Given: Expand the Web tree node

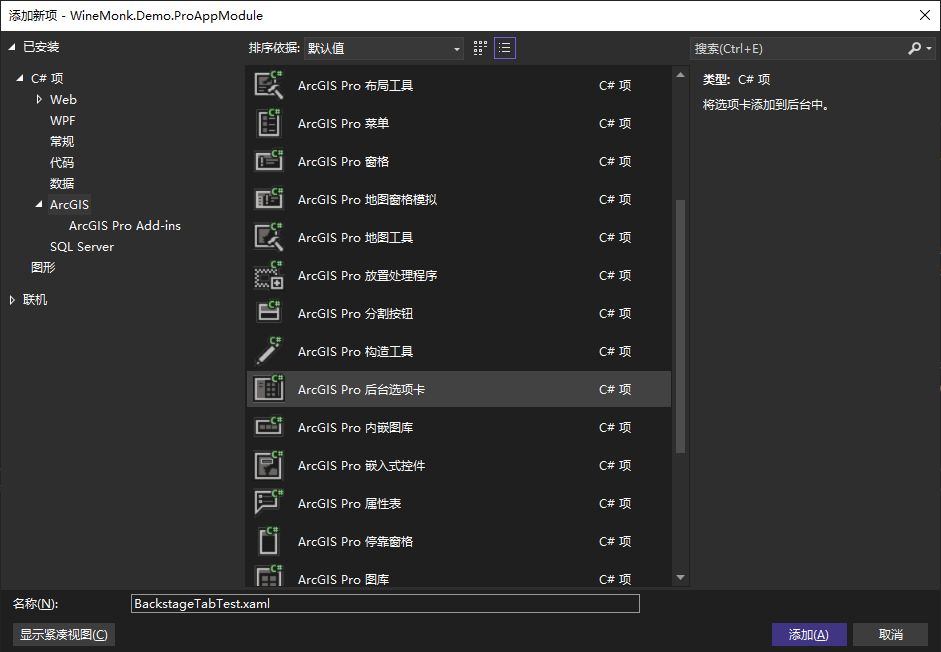Looking at the screenshot, I should click(x=39, y=99).
